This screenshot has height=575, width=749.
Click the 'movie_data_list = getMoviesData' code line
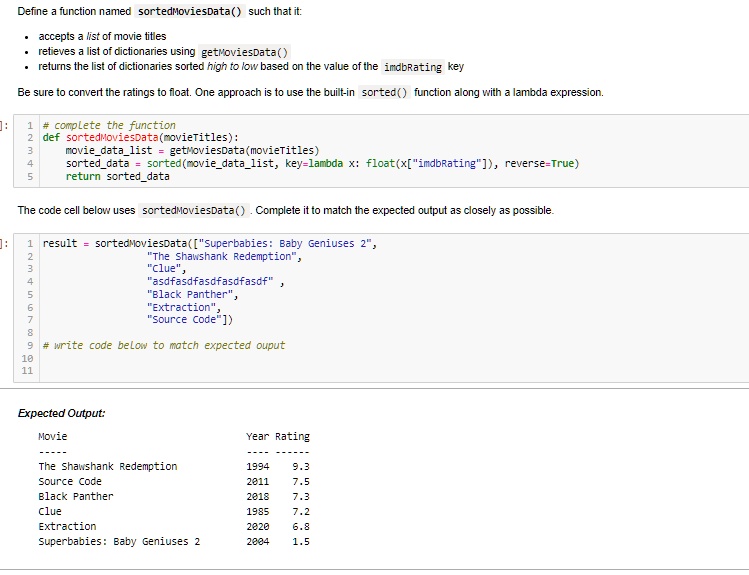tap(192, 150)
